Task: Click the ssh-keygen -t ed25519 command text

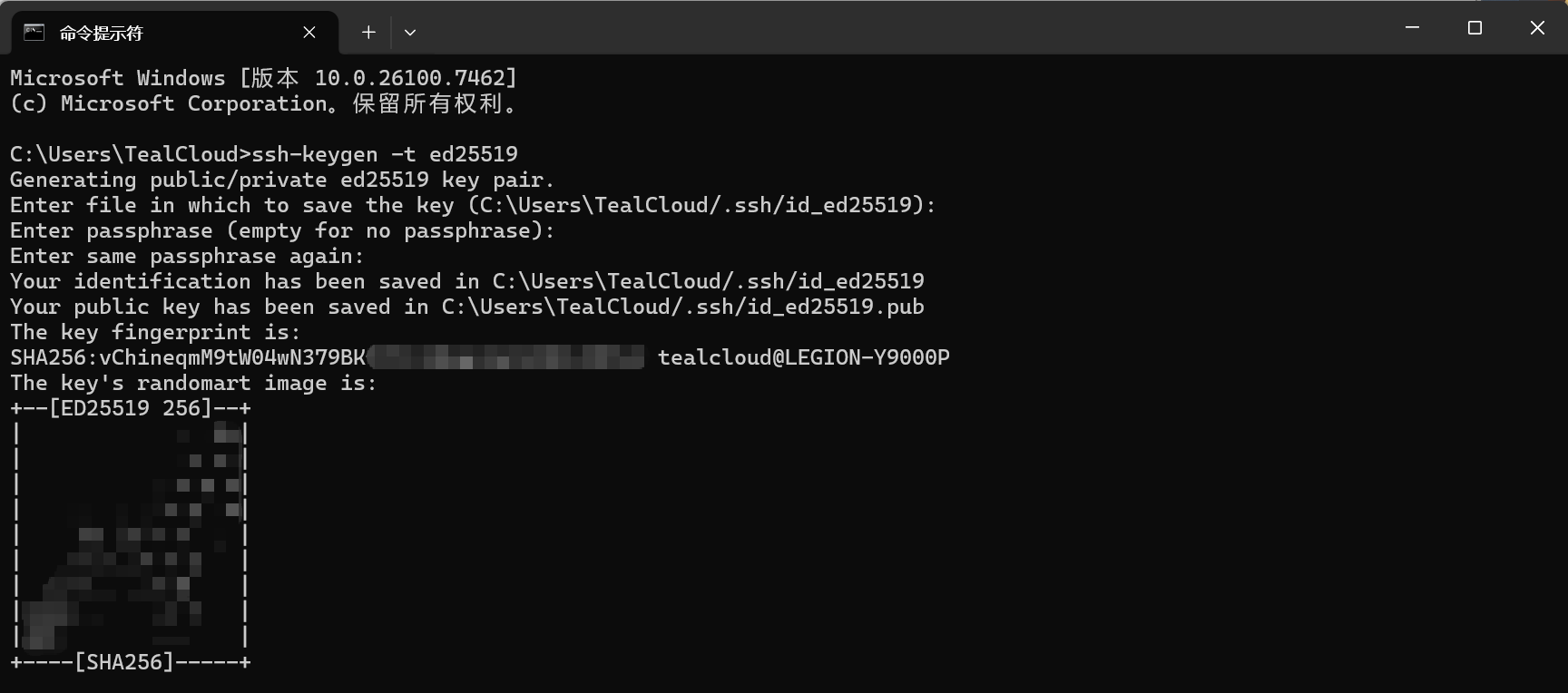Action: [385, 154]
